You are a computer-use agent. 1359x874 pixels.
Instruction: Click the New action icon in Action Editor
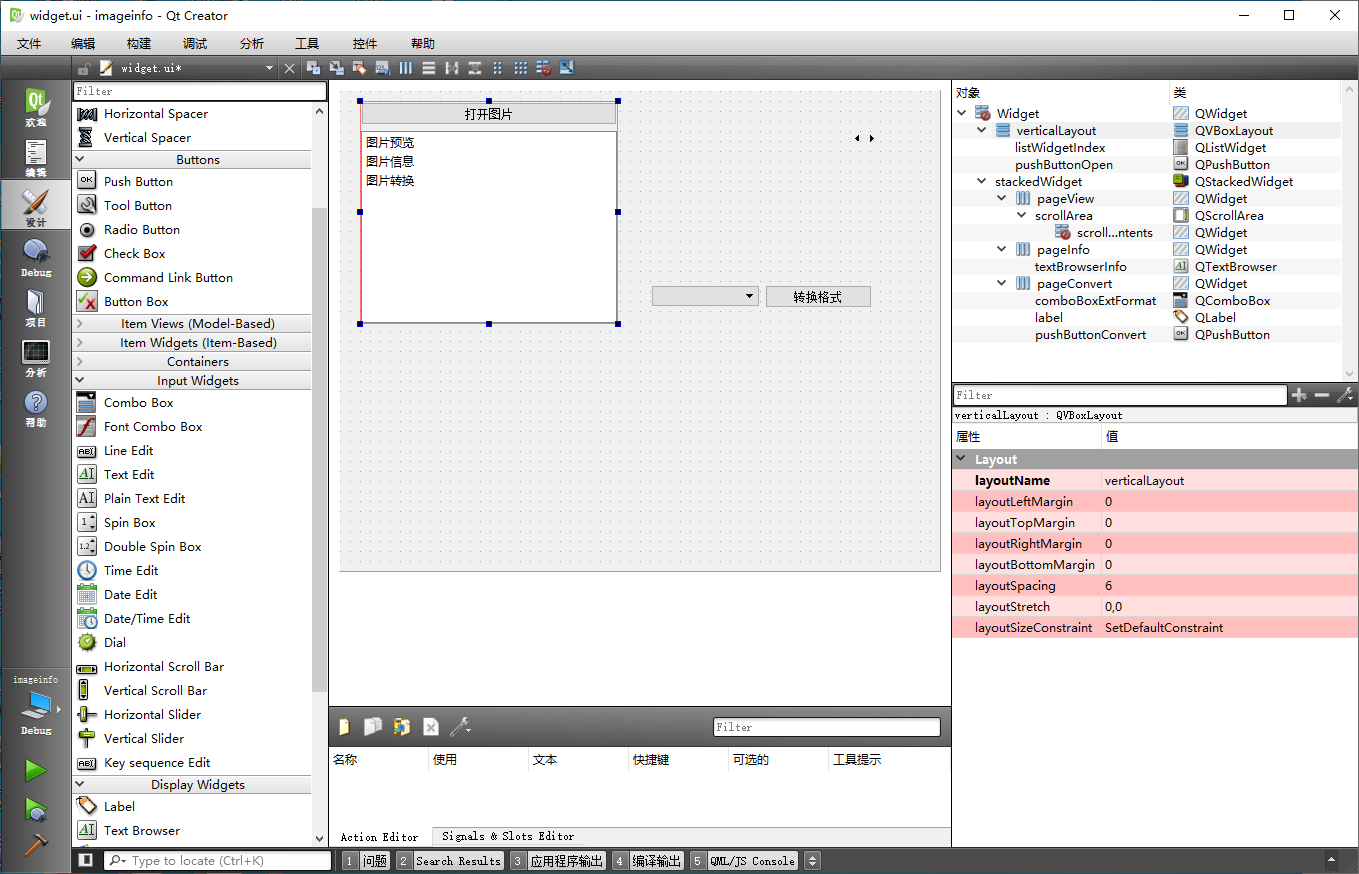[x=343, y=727]
